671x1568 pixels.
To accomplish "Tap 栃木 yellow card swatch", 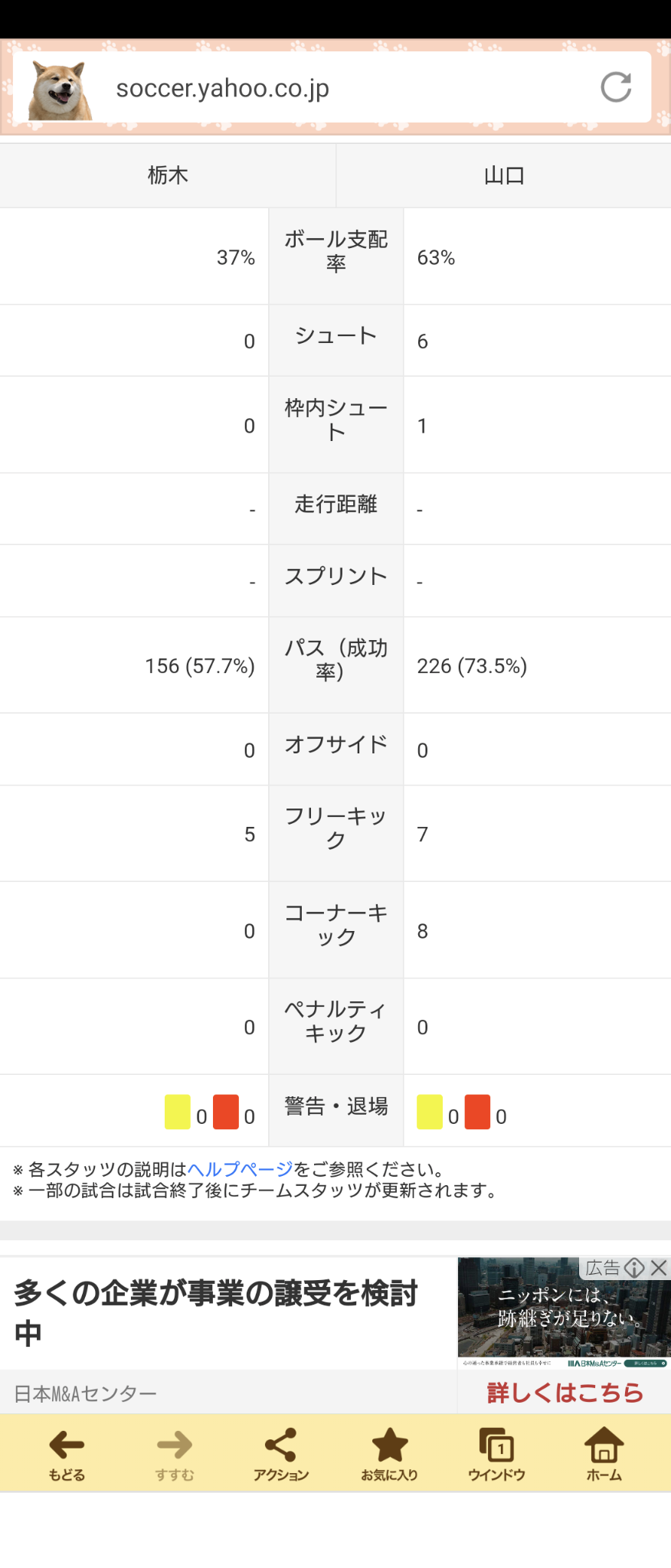I will [x=178, y=1112].
